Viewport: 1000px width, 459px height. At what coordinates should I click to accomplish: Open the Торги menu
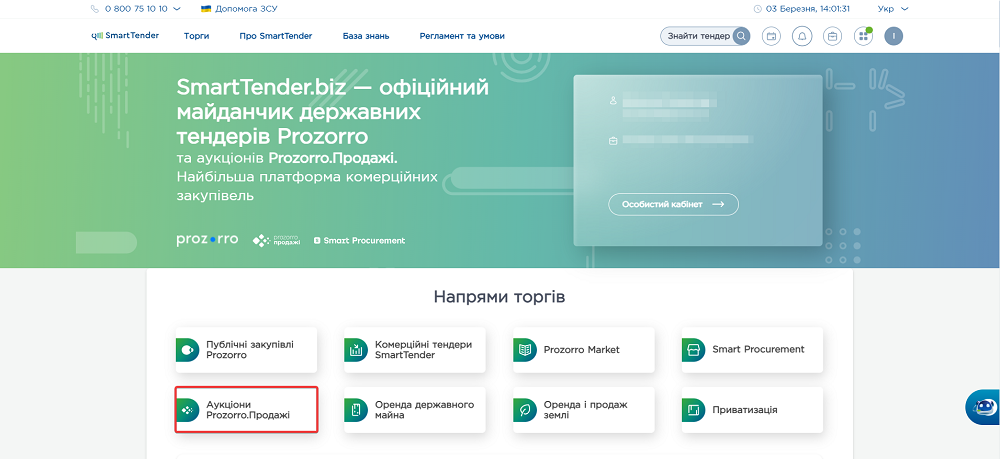[x=196, y=36]
